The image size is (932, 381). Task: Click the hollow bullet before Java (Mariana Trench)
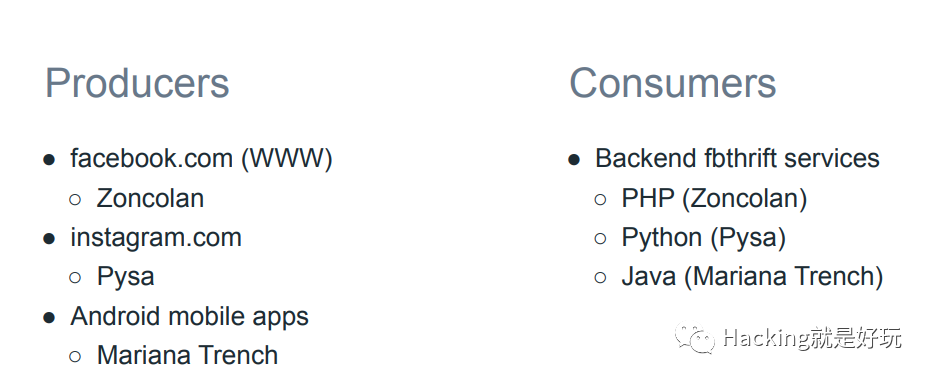(x=600, y=278)
